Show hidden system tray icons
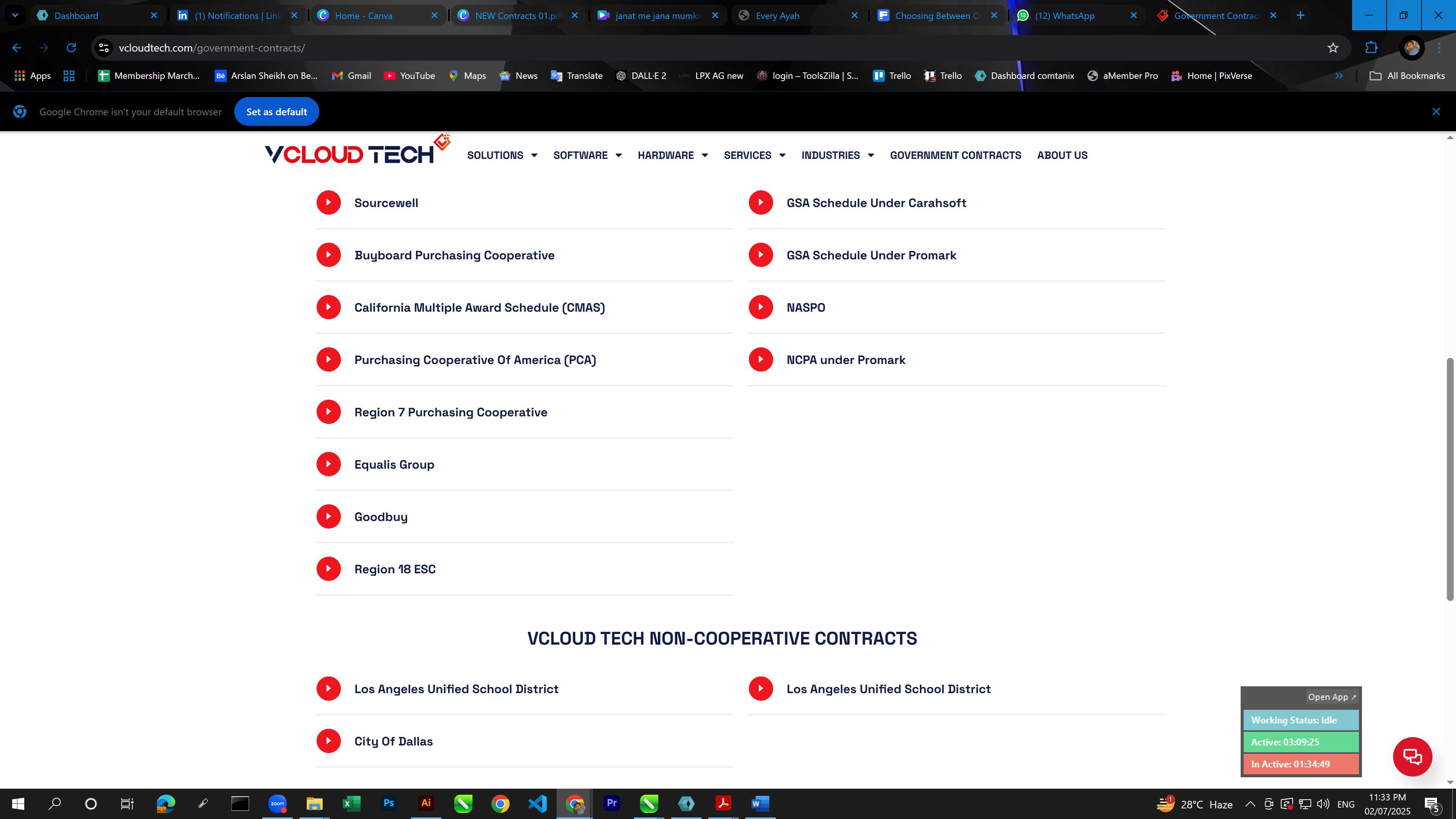 1250,804
